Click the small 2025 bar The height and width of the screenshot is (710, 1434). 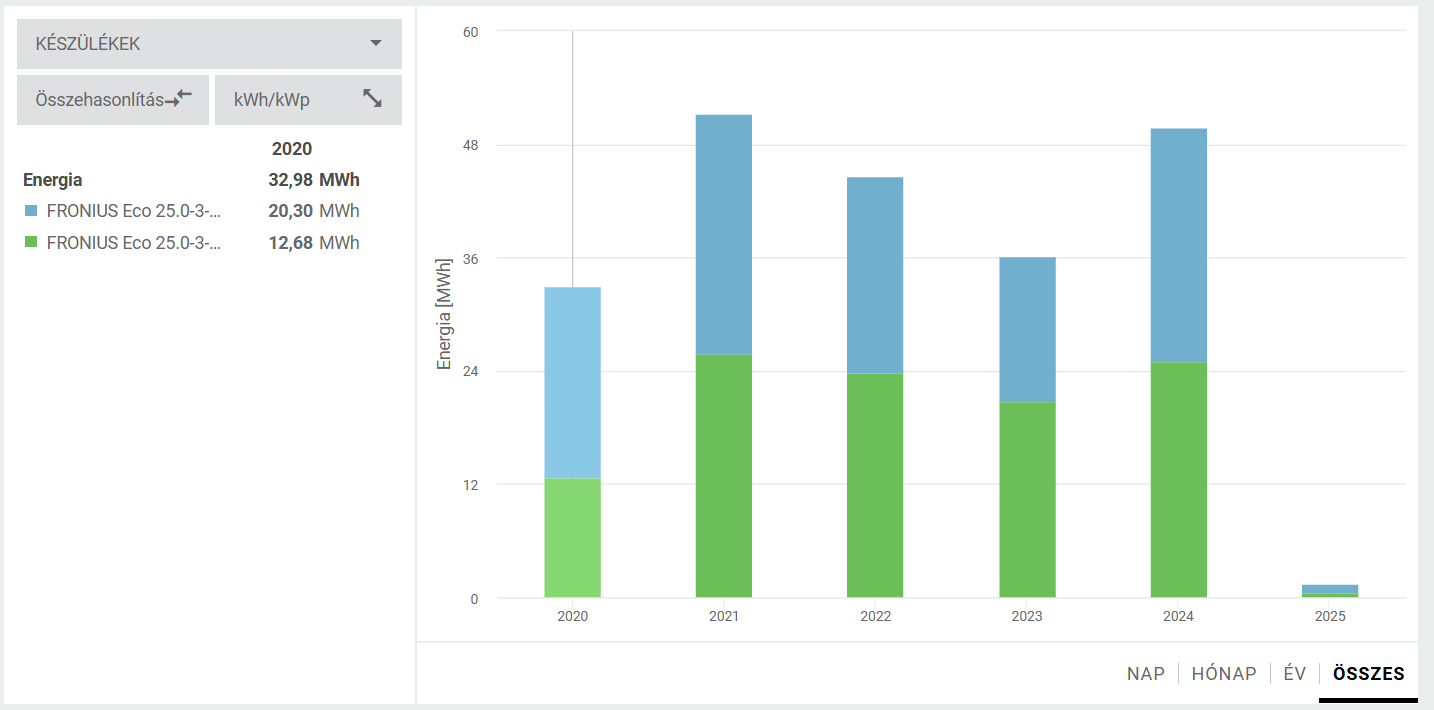[1330, 590]
